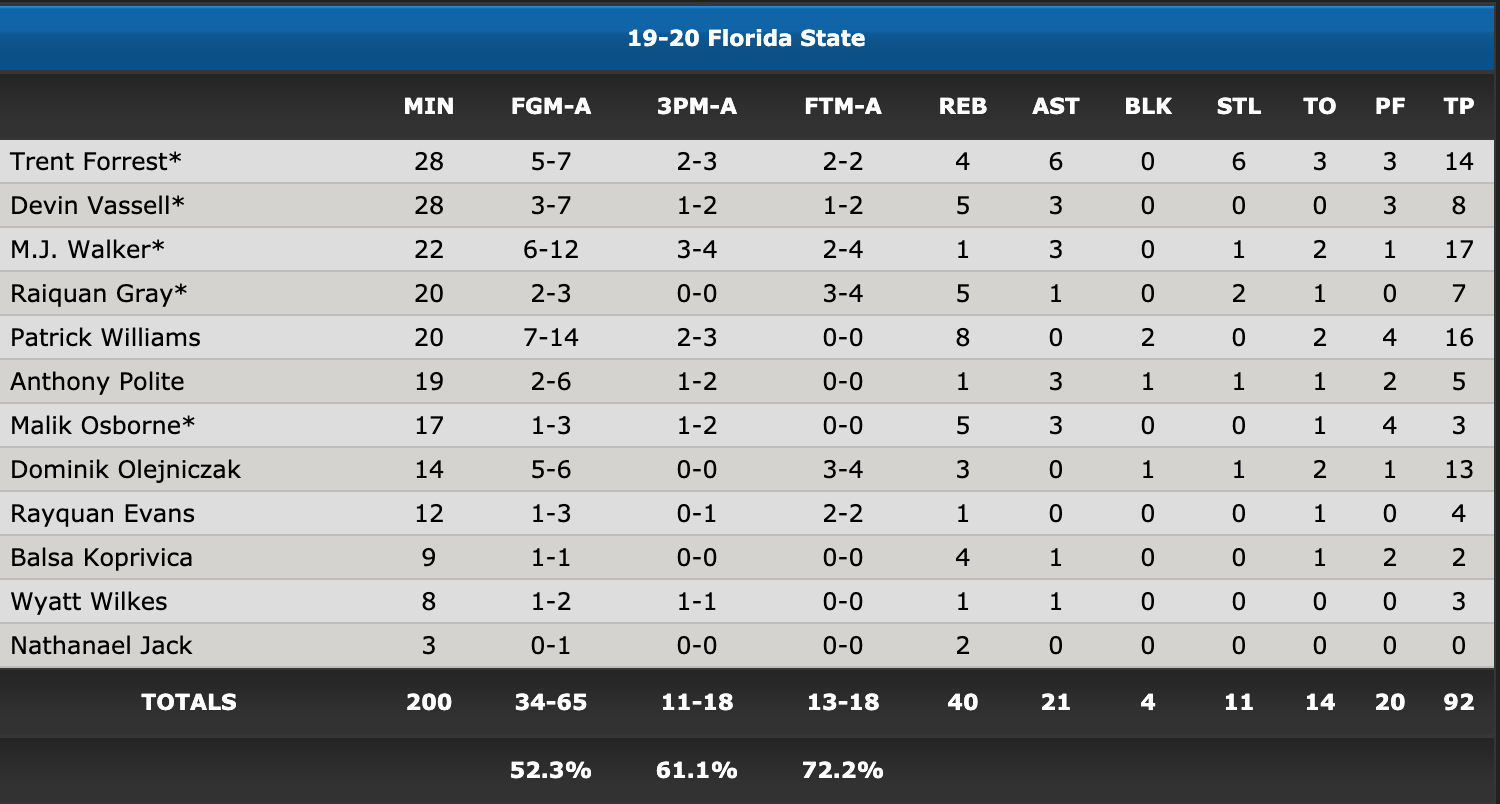
Task: Open Patrick Williams player name
Action: 105,337
